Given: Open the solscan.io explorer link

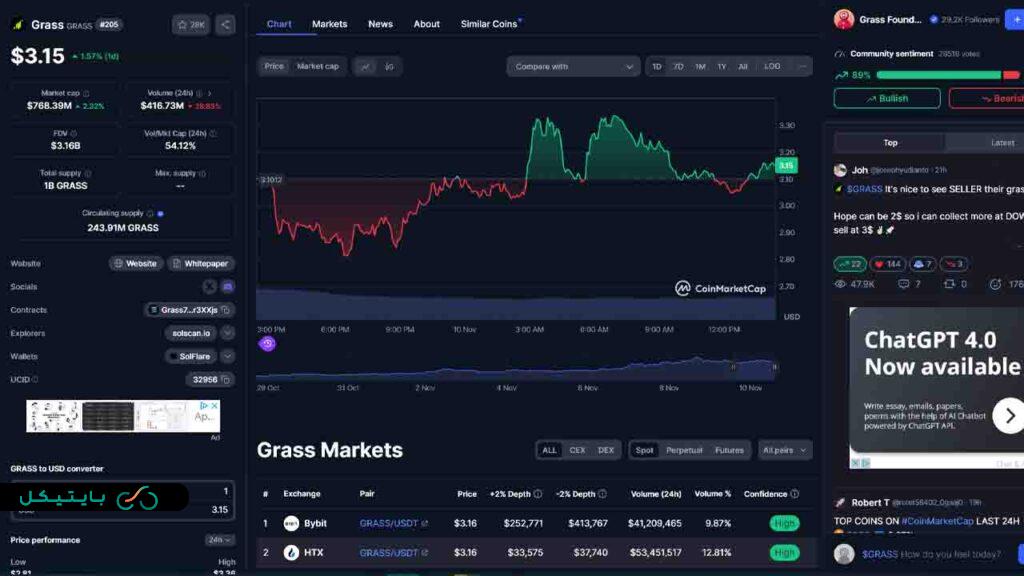Looking at the screenshot, I should [190, 333].
